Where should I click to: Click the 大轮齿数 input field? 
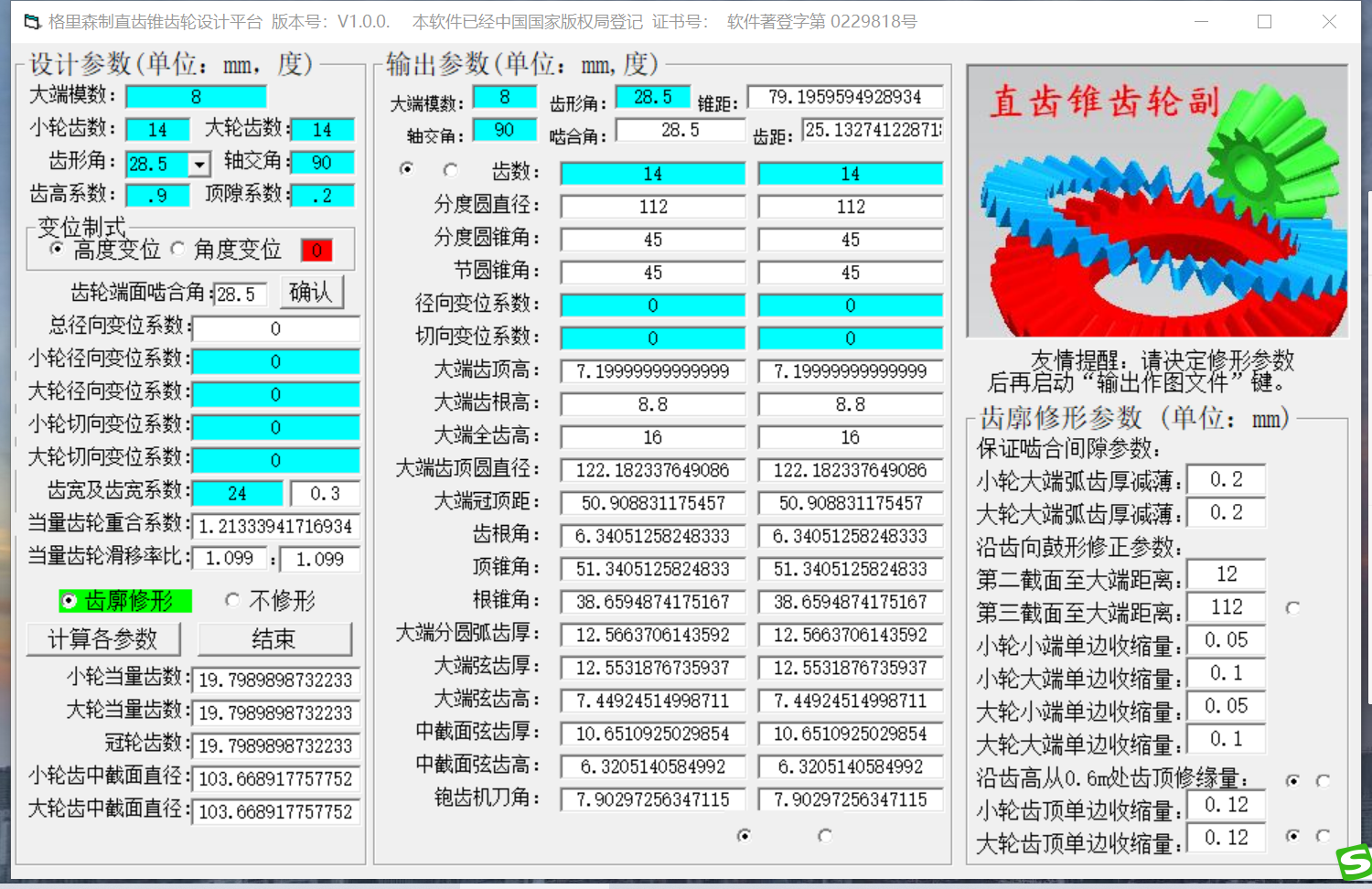[x=322, y=130]
